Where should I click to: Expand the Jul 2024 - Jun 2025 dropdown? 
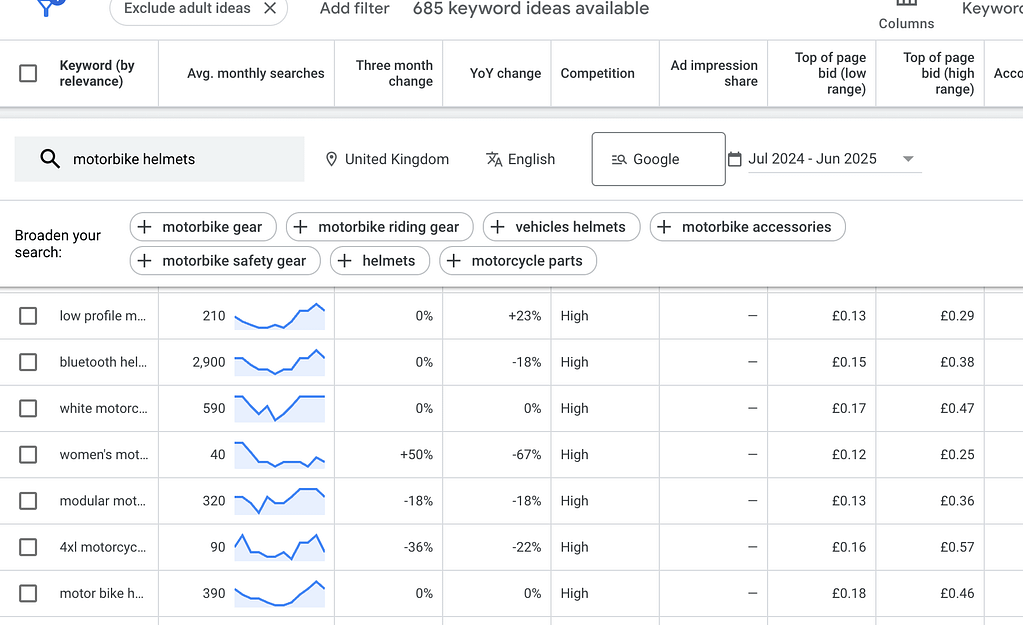tap(908, 159)
